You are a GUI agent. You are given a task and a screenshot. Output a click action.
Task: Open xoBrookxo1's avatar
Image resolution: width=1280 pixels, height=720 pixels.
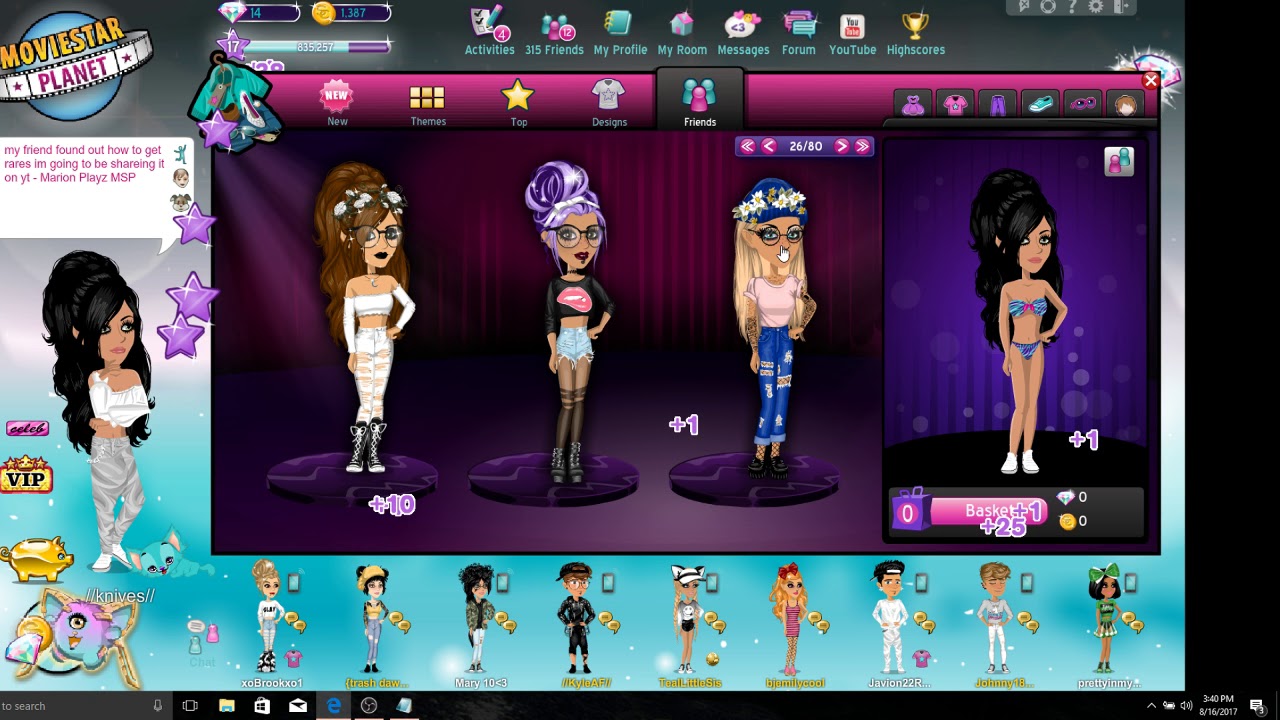267,616
